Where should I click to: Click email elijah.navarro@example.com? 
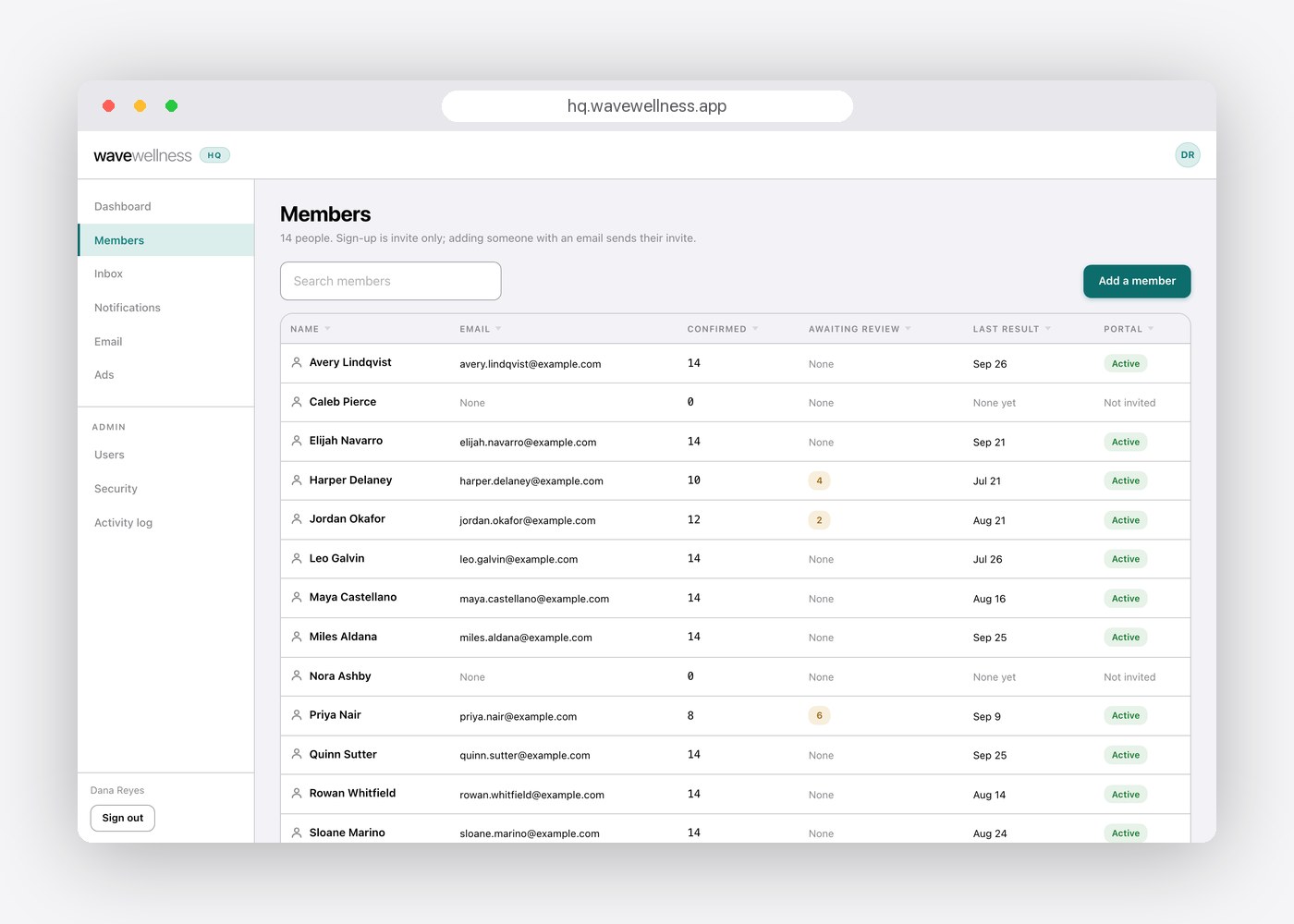pyautogui.click(x=528, y=443)
